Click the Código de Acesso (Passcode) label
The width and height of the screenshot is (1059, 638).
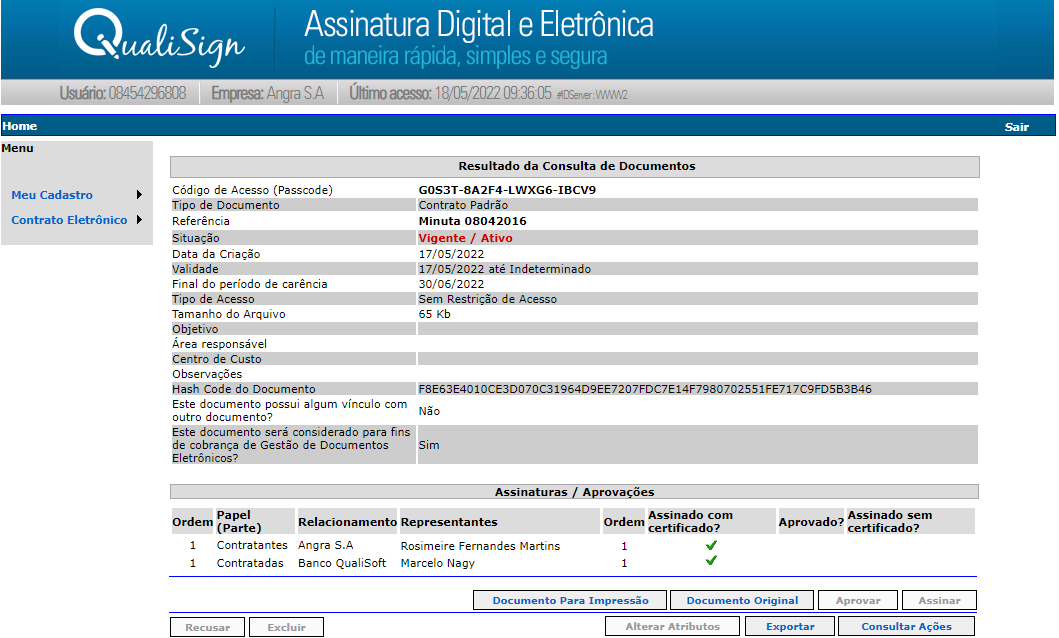click(x=253, y=190)
